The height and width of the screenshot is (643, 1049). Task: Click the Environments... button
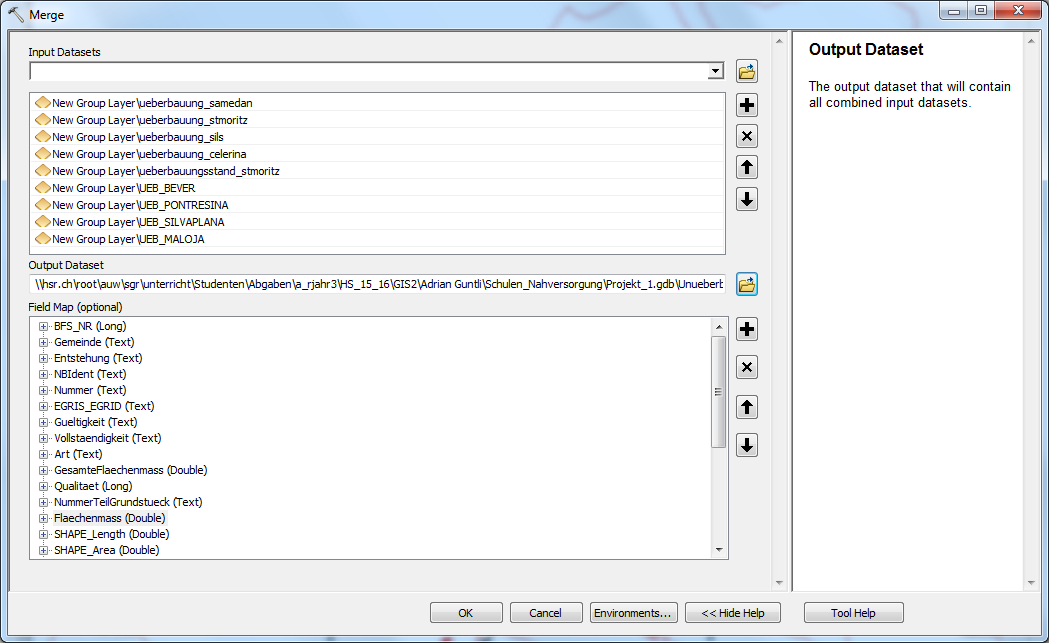(x=634, y=613)
